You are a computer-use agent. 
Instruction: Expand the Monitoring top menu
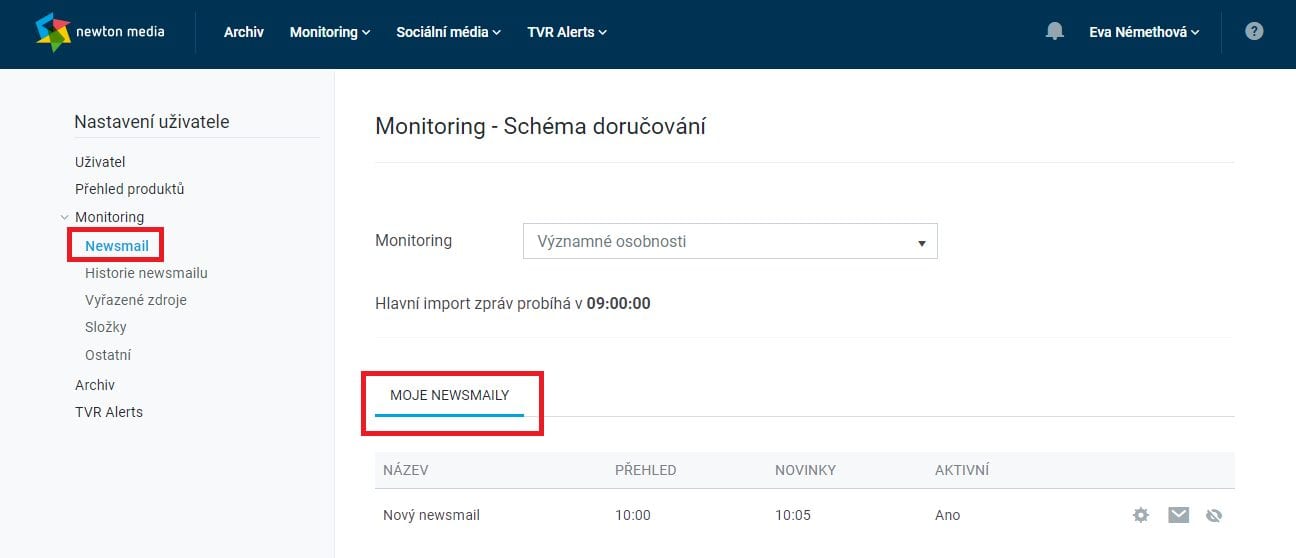tap(330, 32)
